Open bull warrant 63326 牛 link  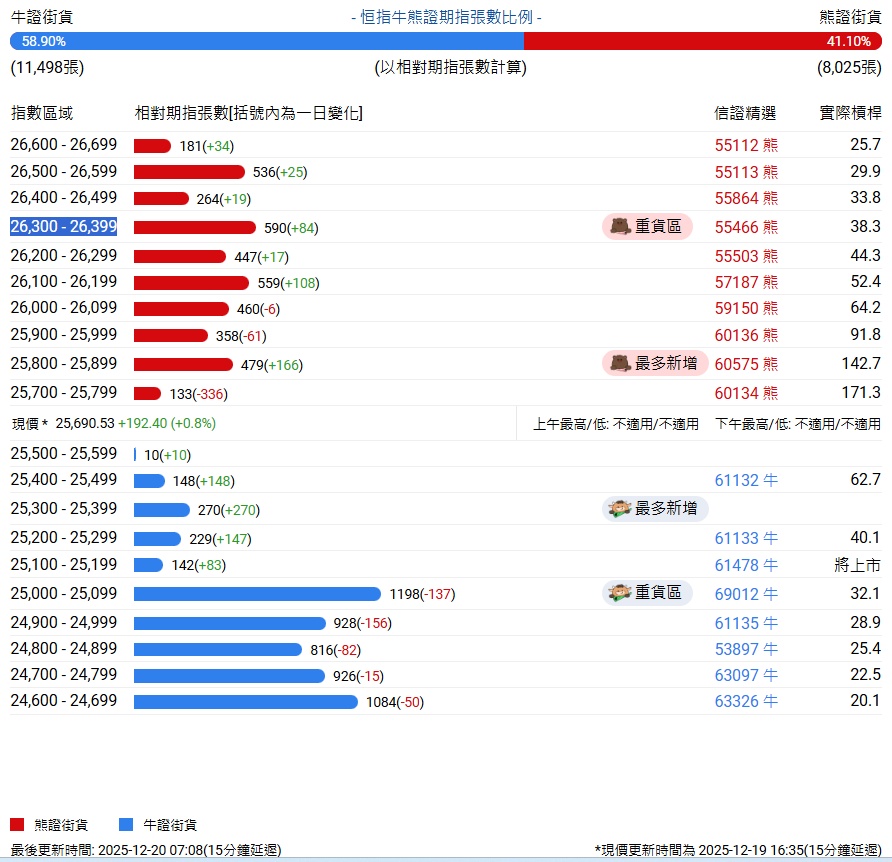(746, 701)
